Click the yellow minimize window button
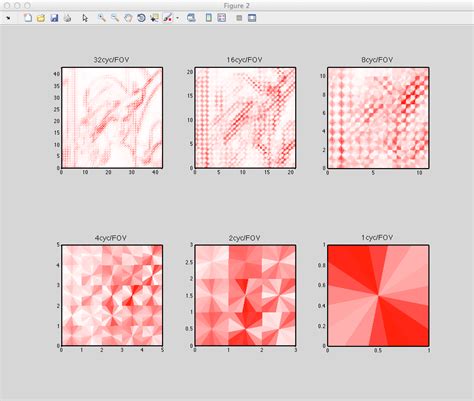Viewport: 474px width, 401px height. pos(17,6)
